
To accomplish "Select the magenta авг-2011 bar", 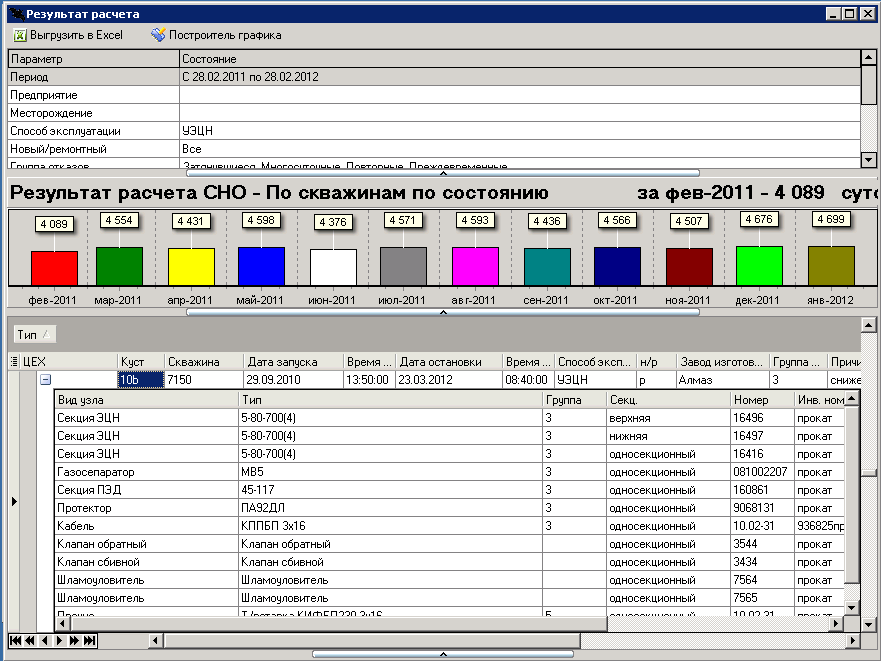I will tap(475, 266).
